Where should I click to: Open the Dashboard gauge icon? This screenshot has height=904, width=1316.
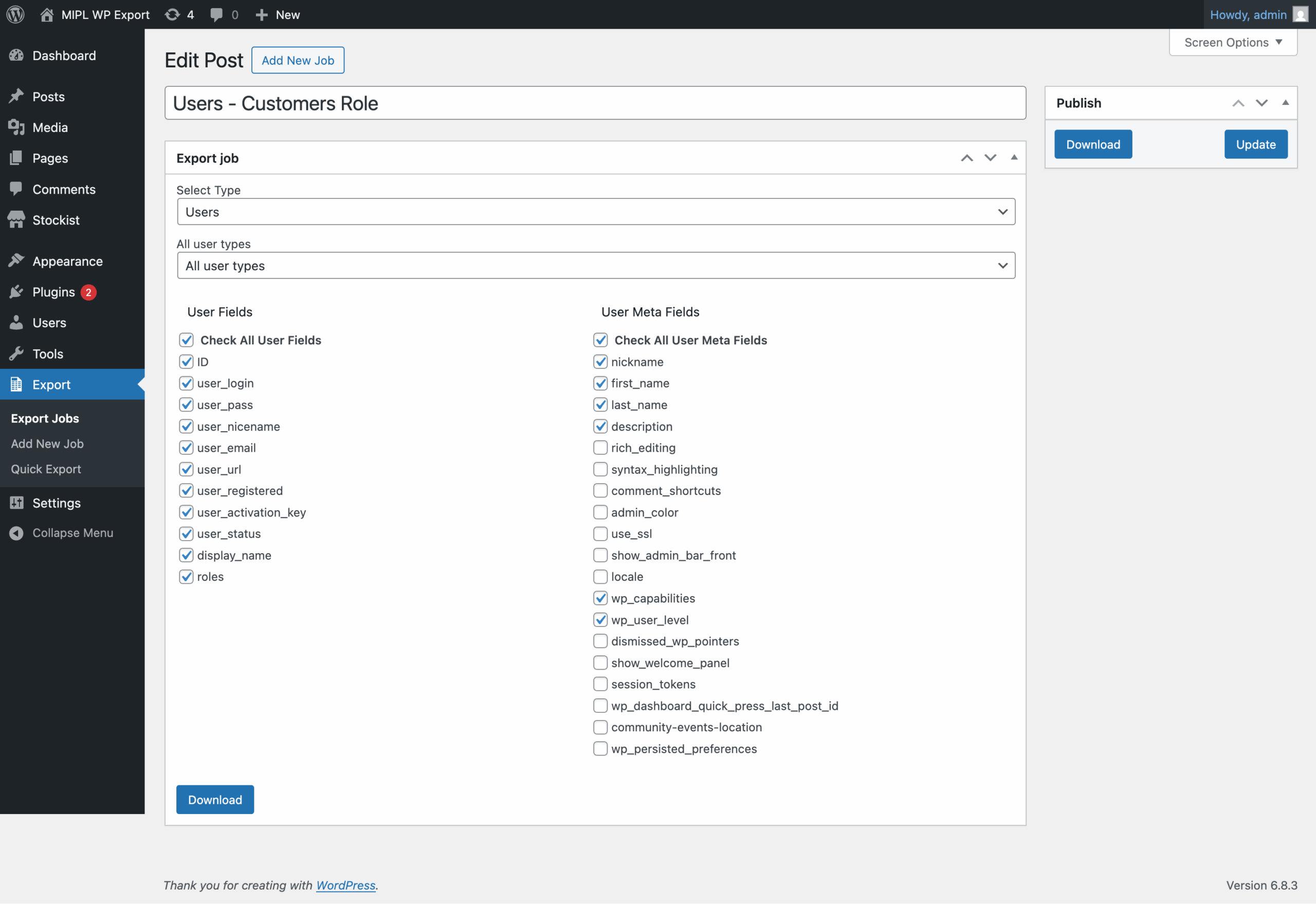16,56
